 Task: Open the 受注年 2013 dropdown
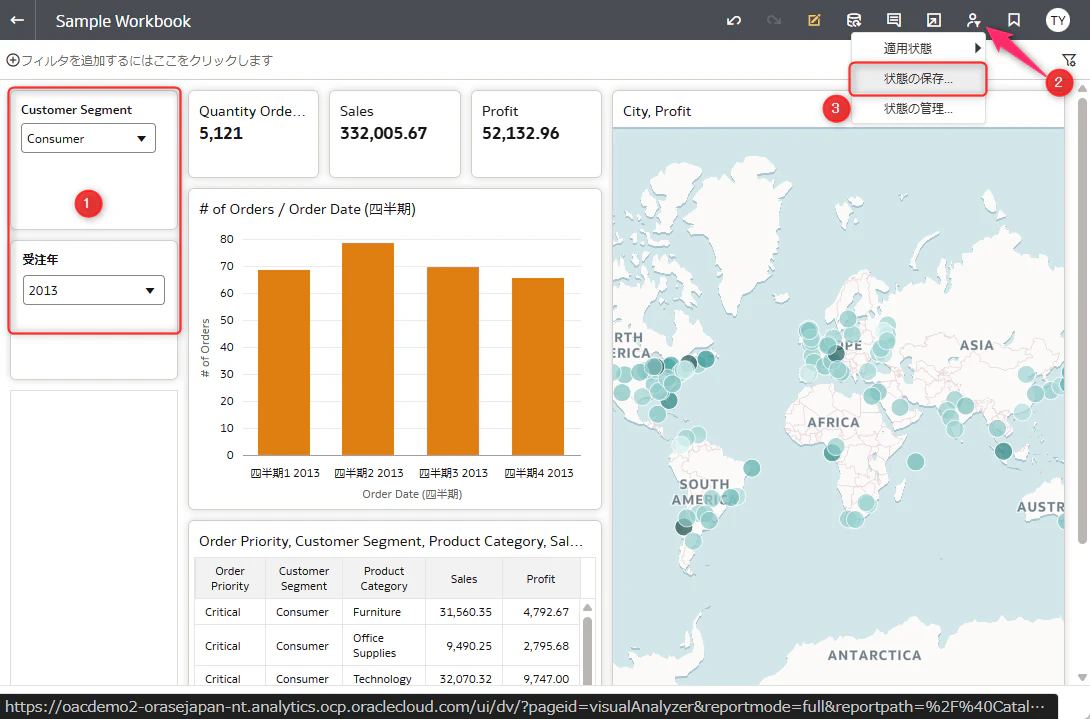point(94,290)
